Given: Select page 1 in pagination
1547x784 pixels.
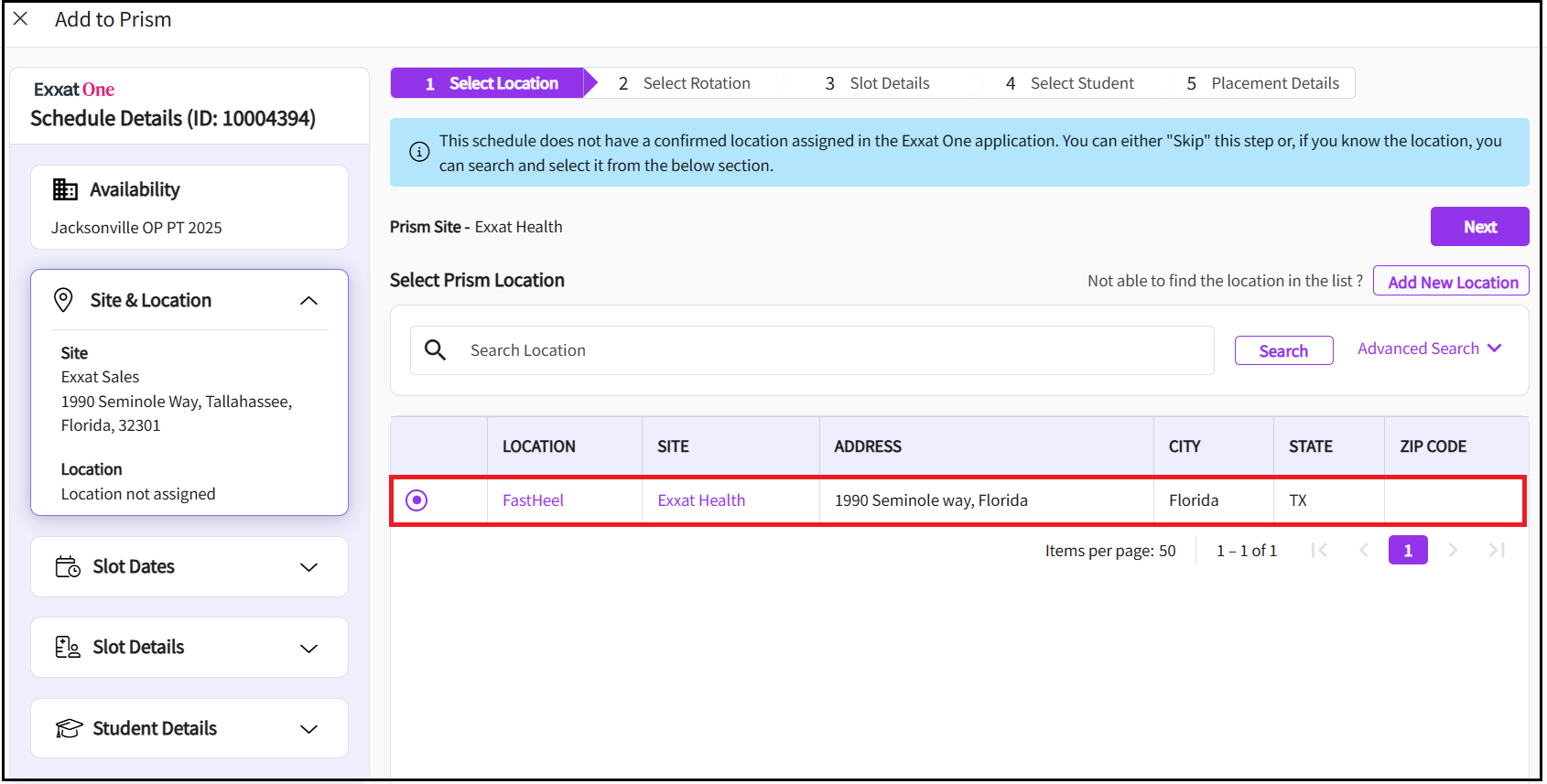Looking at the screenshot, I should point(1408,550).
